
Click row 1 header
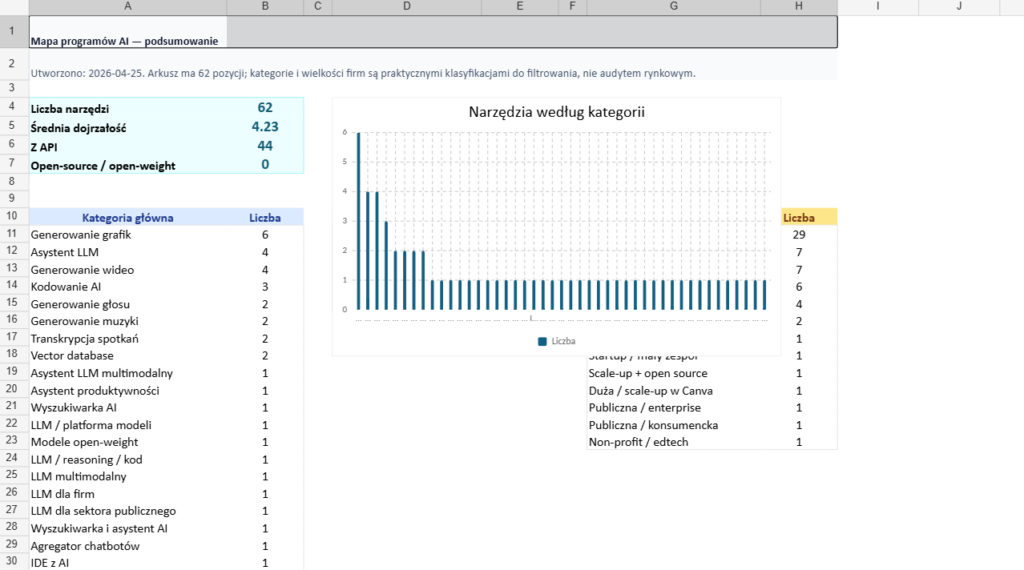click(11, 32)
